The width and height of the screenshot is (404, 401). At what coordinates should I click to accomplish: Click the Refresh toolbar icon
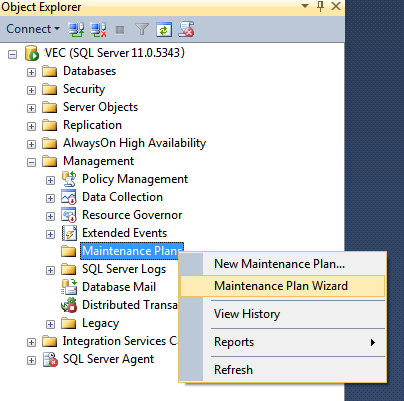point(164,29)
